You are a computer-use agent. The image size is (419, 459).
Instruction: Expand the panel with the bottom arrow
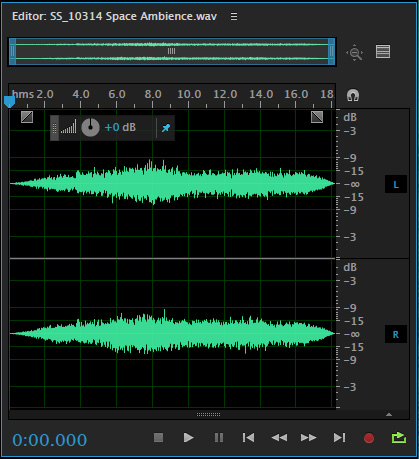point(389,415)
